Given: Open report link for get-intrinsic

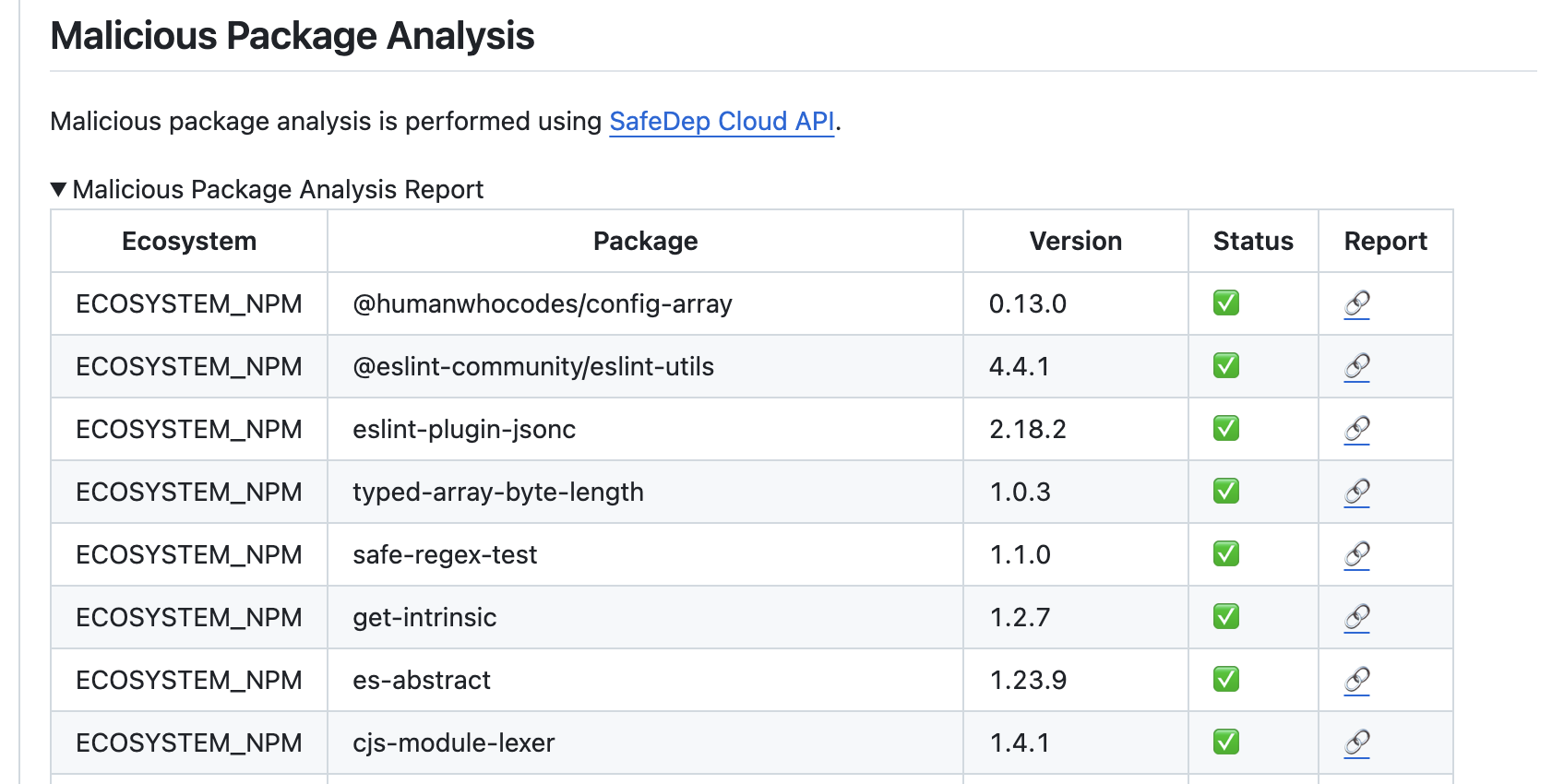Looking at the screenshot, I should point(1356,617).
